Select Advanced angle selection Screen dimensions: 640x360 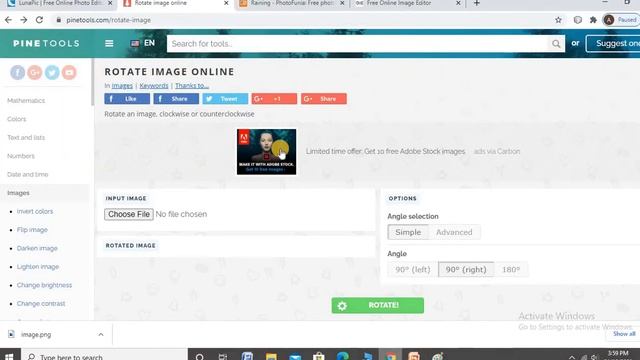[454, 232]
